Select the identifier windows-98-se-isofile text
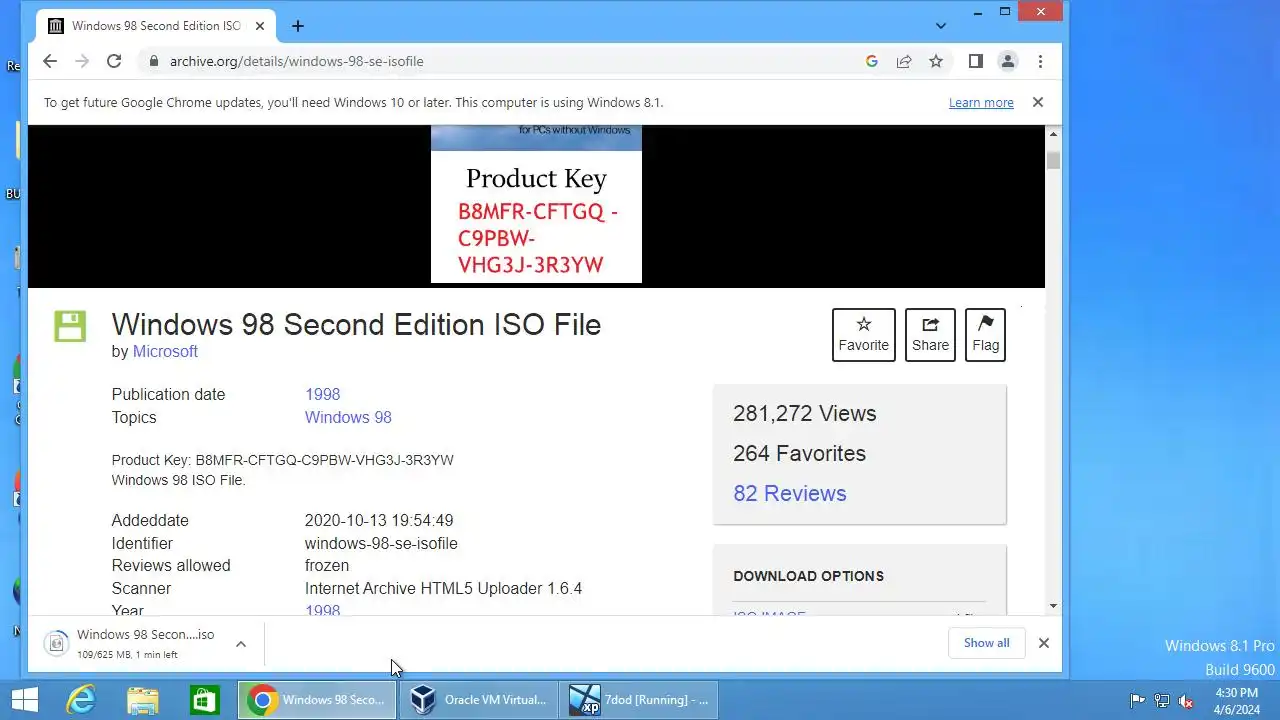 click(381, 543)
